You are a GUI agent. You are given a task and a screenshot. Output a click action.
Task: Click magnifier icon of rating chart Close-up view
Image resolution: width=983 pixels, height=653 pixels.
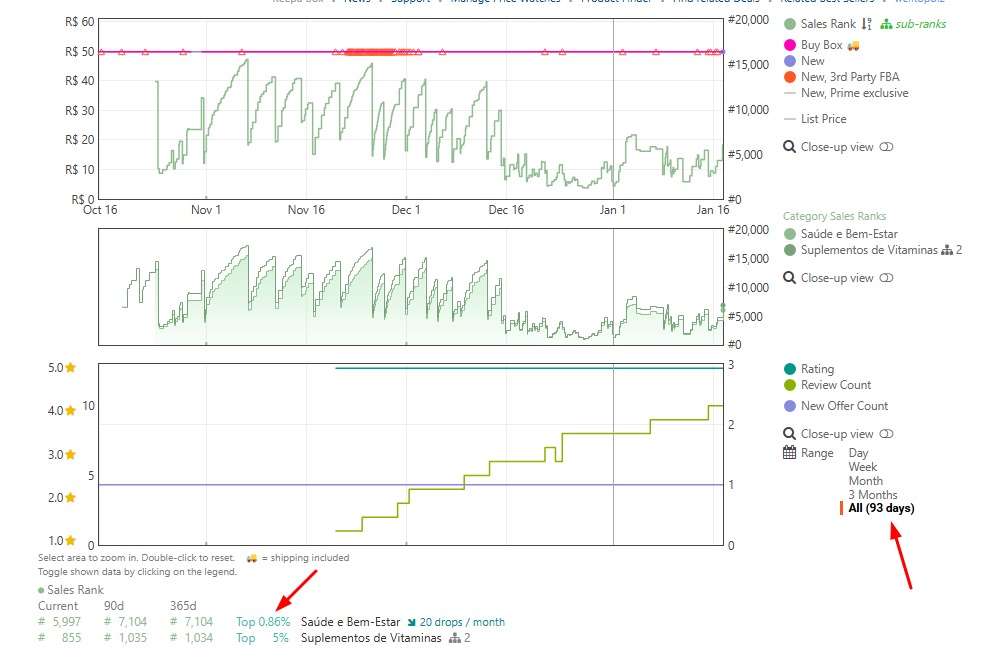point(789,434)
